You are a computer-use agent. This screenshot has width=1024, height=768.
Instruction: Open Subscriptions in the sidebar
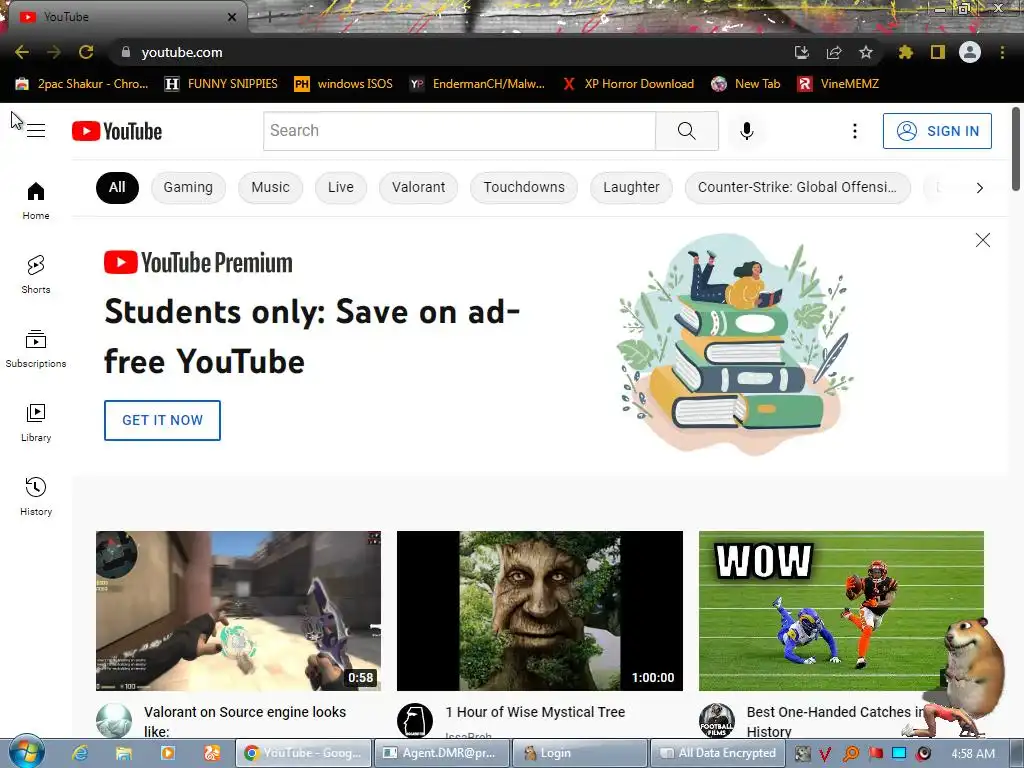point(36,349)
